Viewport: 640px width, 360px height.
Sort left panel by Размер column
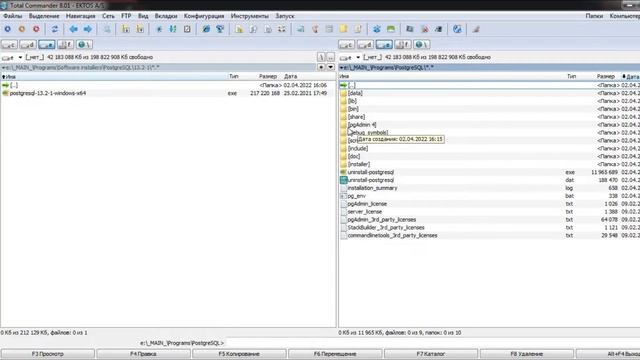tap(267, 76)
